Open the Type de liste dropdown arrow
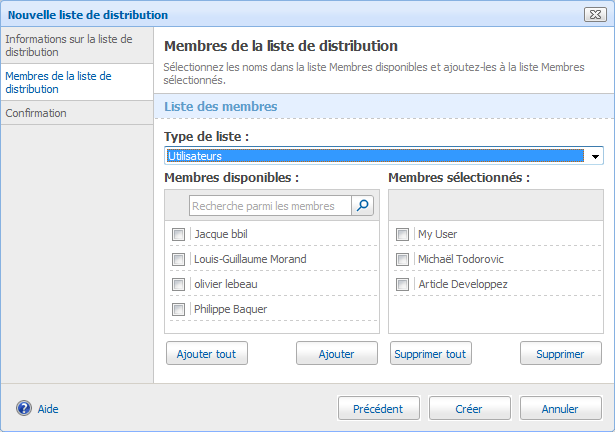Viewport: 615px width, 432px height. tap(596, 157)
